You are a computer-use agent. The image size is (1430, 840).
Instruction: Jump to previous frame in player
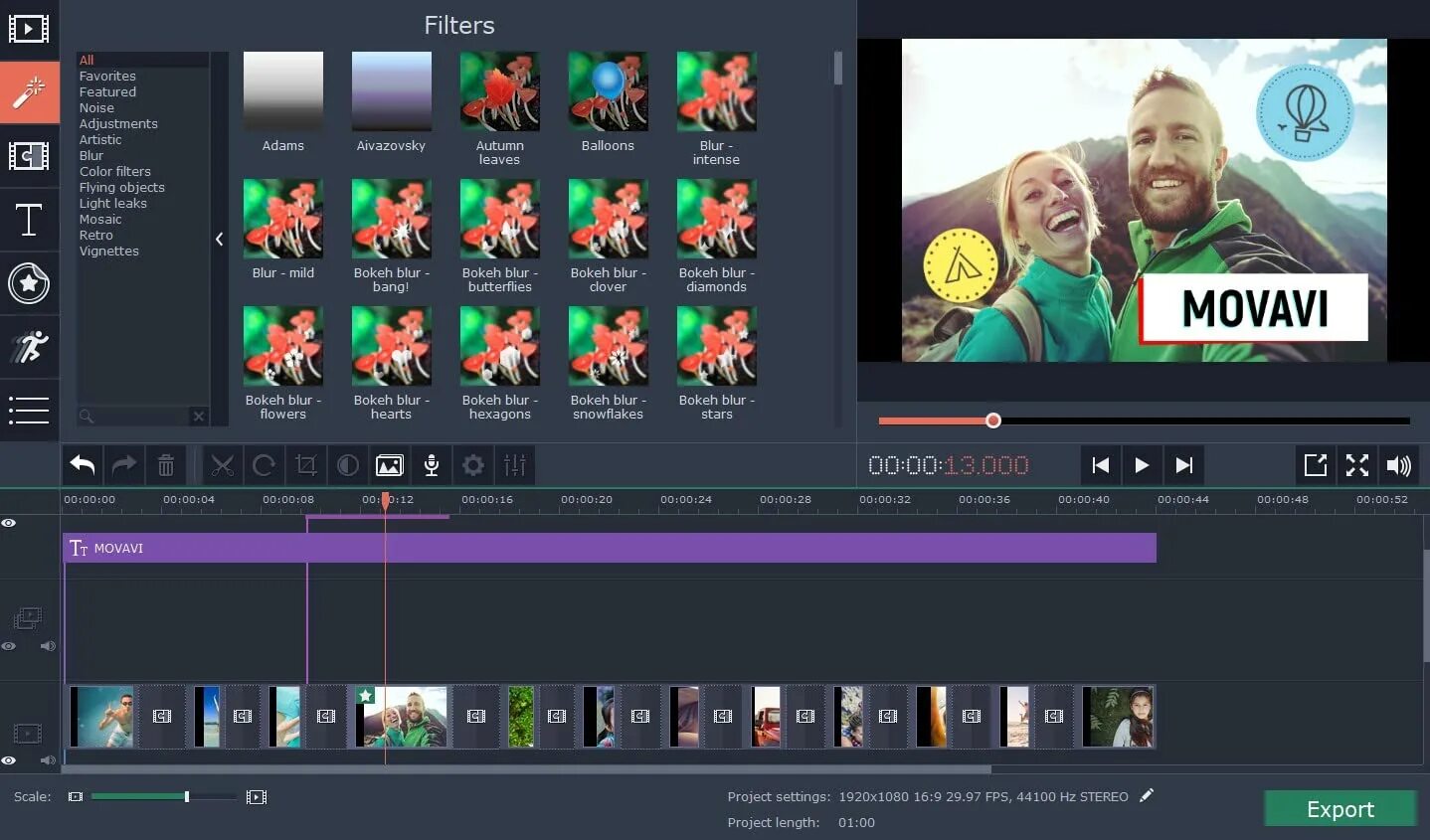(x=1101, y=465)
